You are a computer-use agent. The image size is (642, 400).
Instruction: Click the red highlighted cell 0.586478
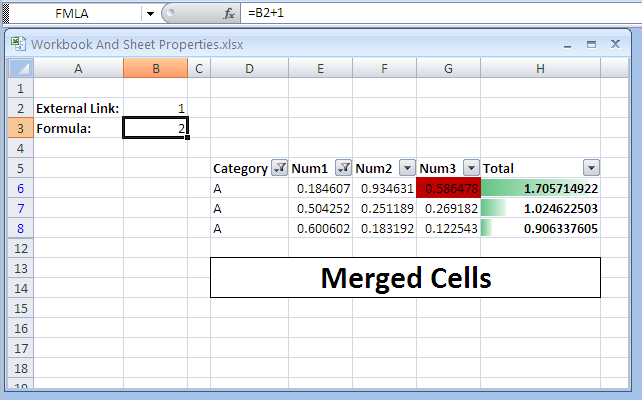click(448, 188)
